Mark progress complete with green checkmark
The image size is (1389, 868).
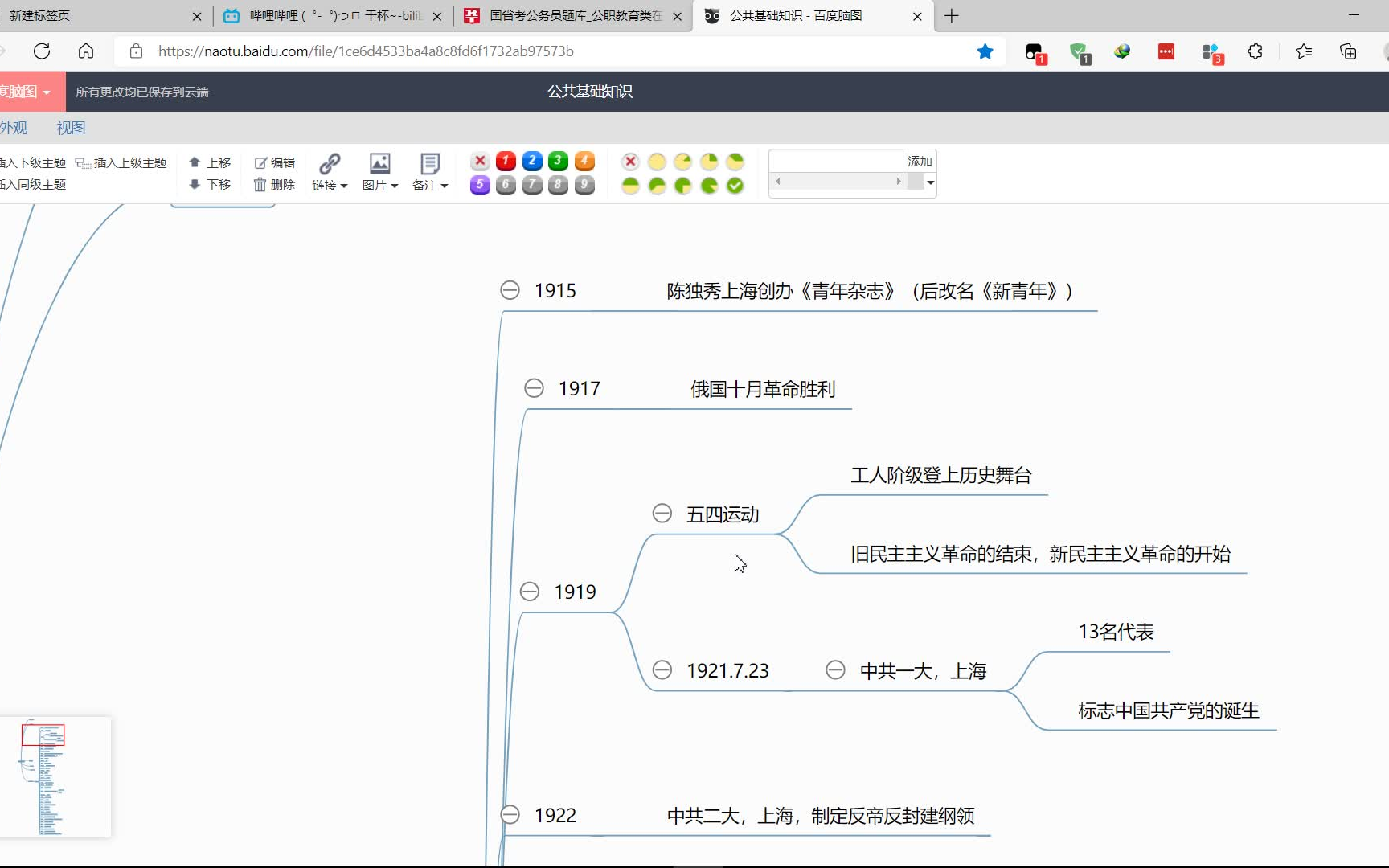coord(735,186)
